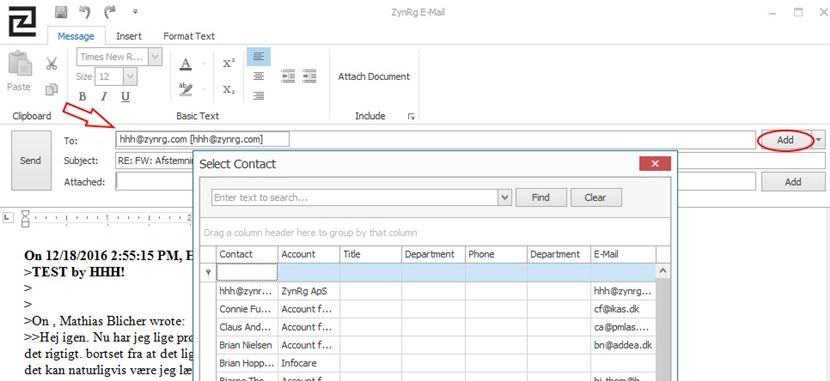The width and height of the screenshot is (830, 381).
Task: Click Add button next to To field
Action: pyautogui.click(x=786, y=140)
